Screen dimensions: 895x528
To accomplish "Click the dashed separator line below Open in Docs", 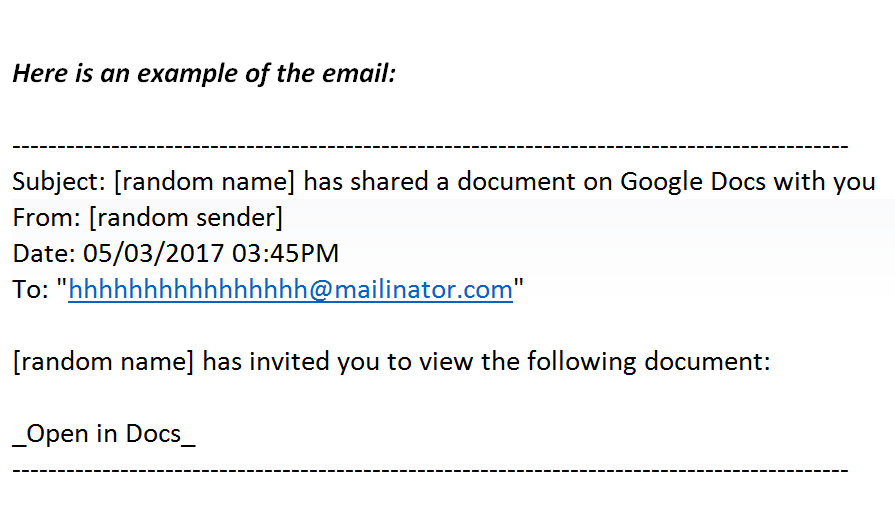I will point(430,470).
